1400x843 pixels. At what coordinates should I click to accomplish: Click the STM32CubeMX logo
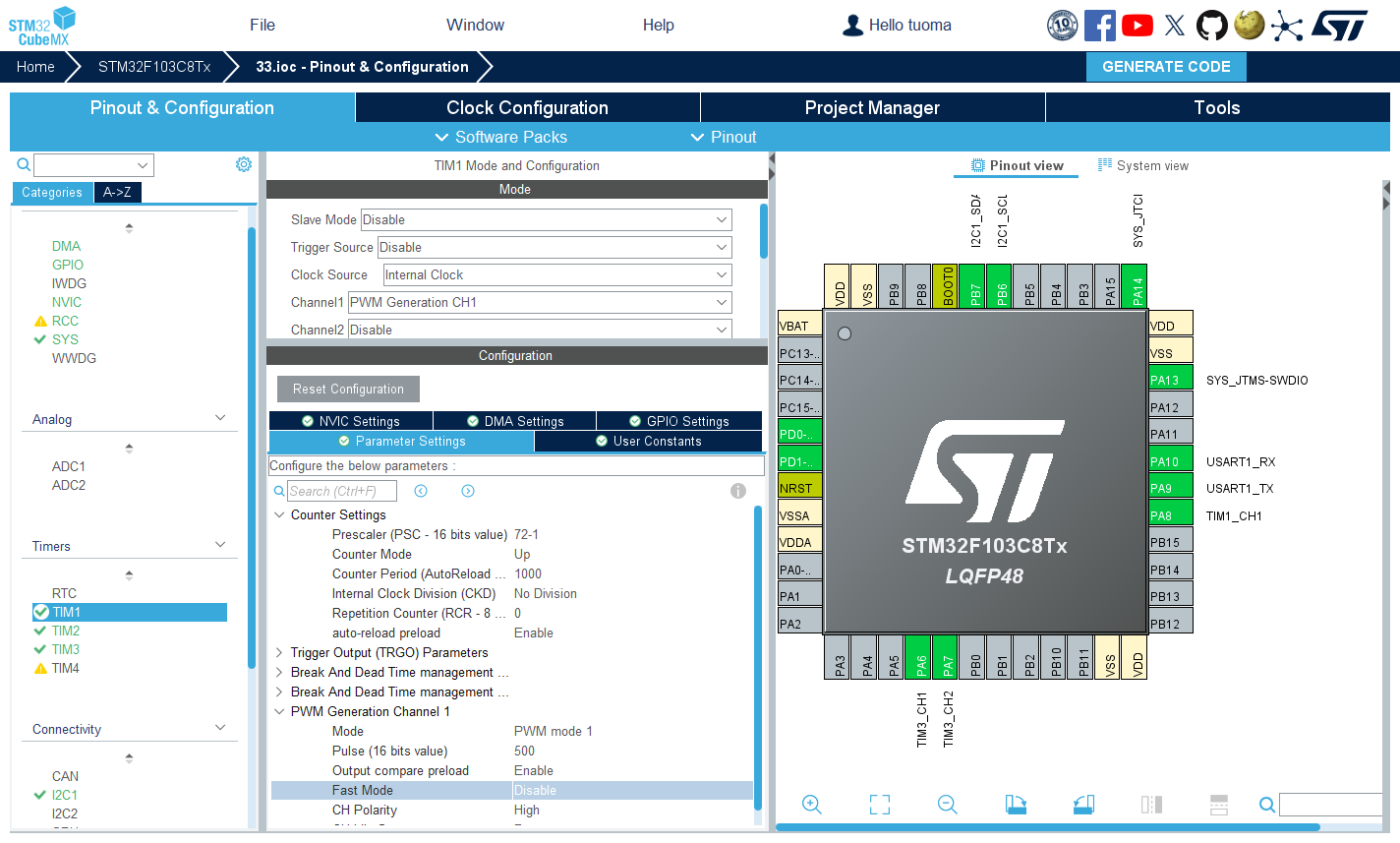[41, 26]
